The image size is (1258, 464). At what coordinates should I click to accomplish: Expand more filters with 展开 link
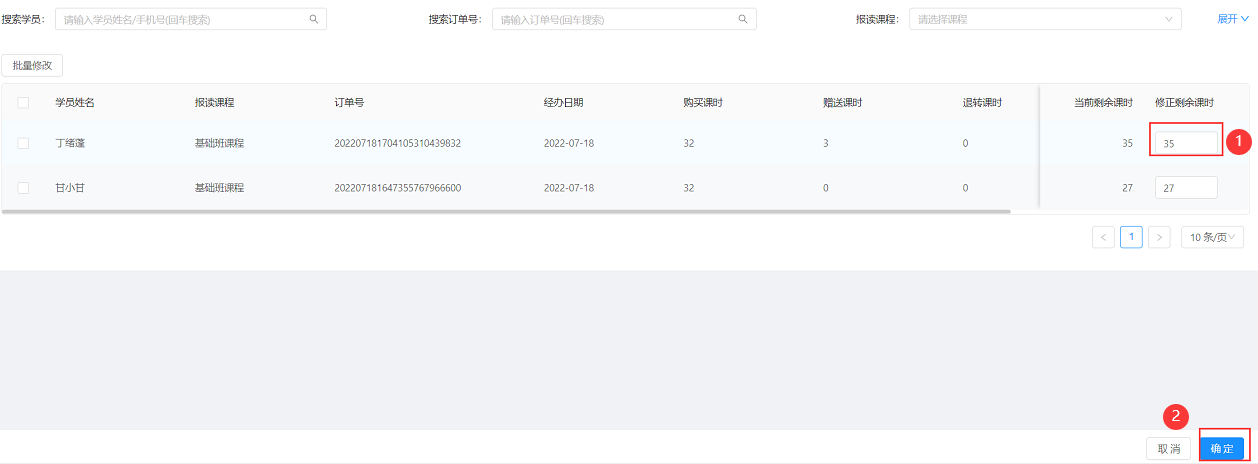(1233, 19)
